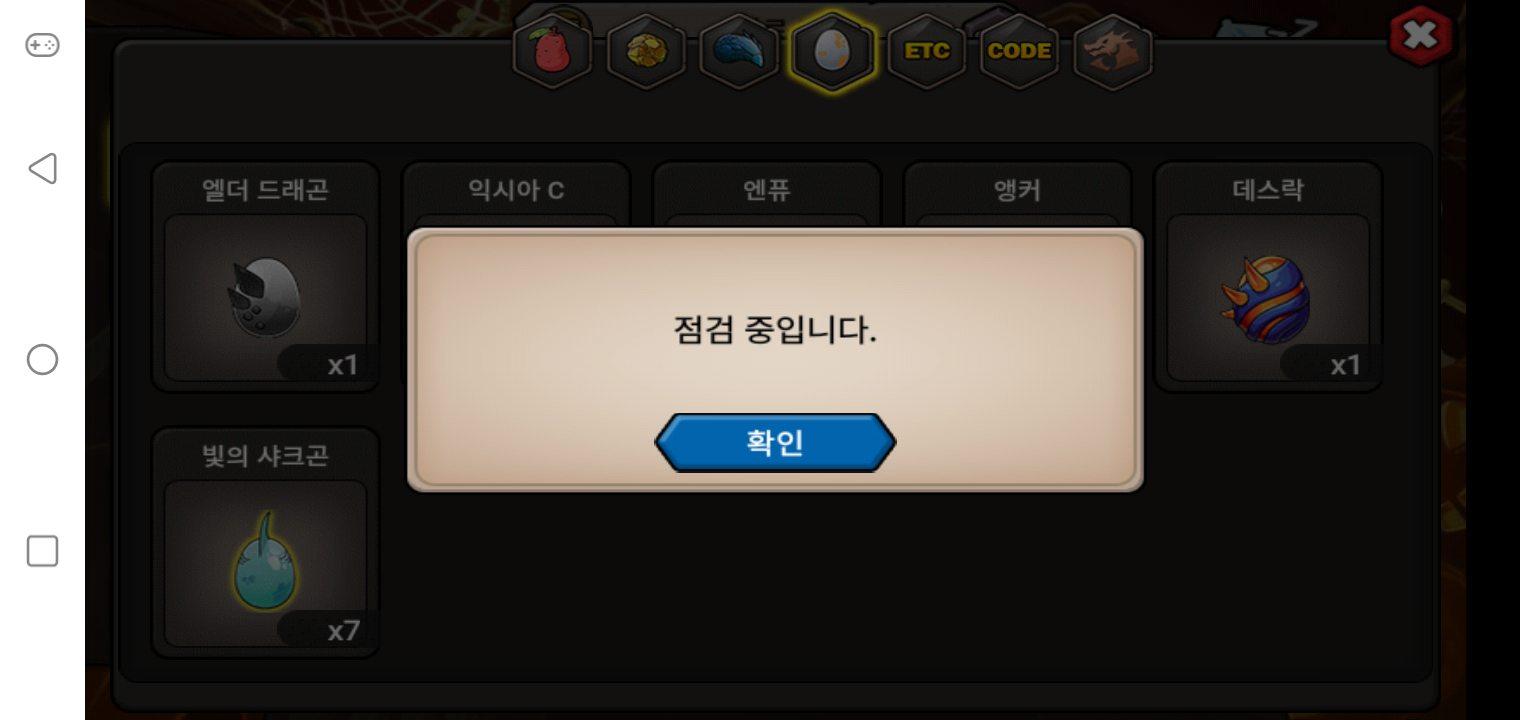Select the 엘더 드래곤 gray egg
The height and width of the screenshot is (720, 1520).
tap(265, 297)
